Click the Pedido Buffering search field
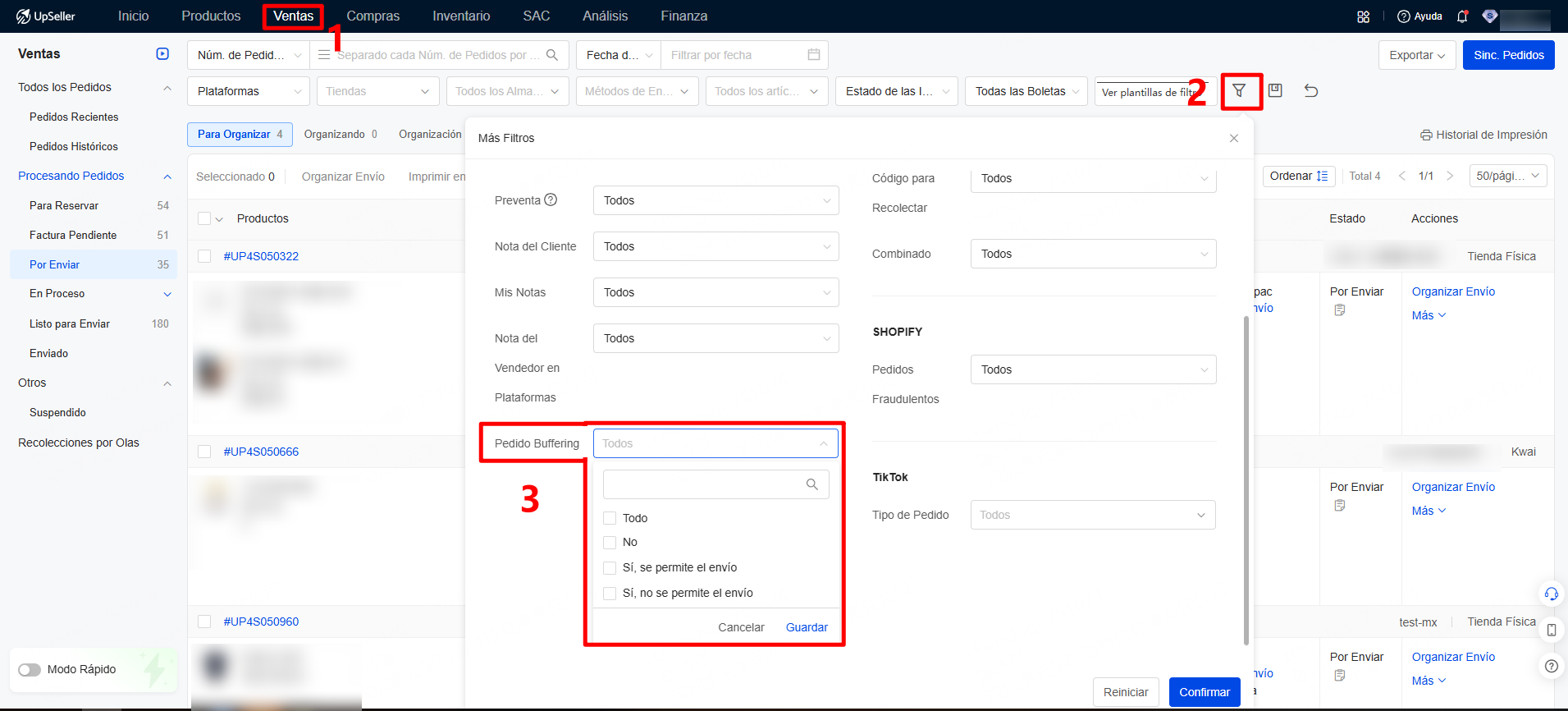Screen dimensions: 1568x711 pyautogui.click(x=706, y=484)
